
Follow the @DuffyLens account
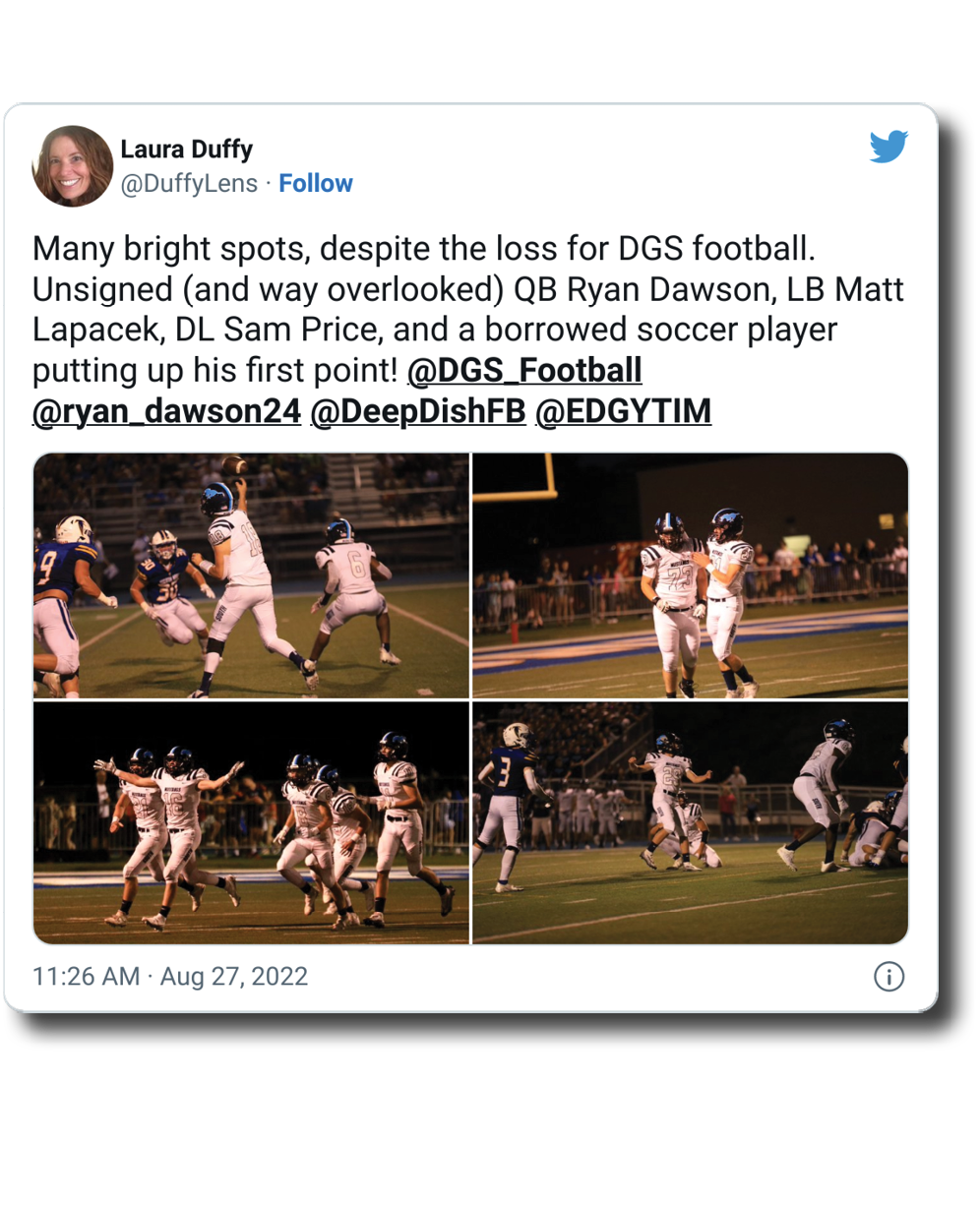pyautogui.click(x=315, y=184)
